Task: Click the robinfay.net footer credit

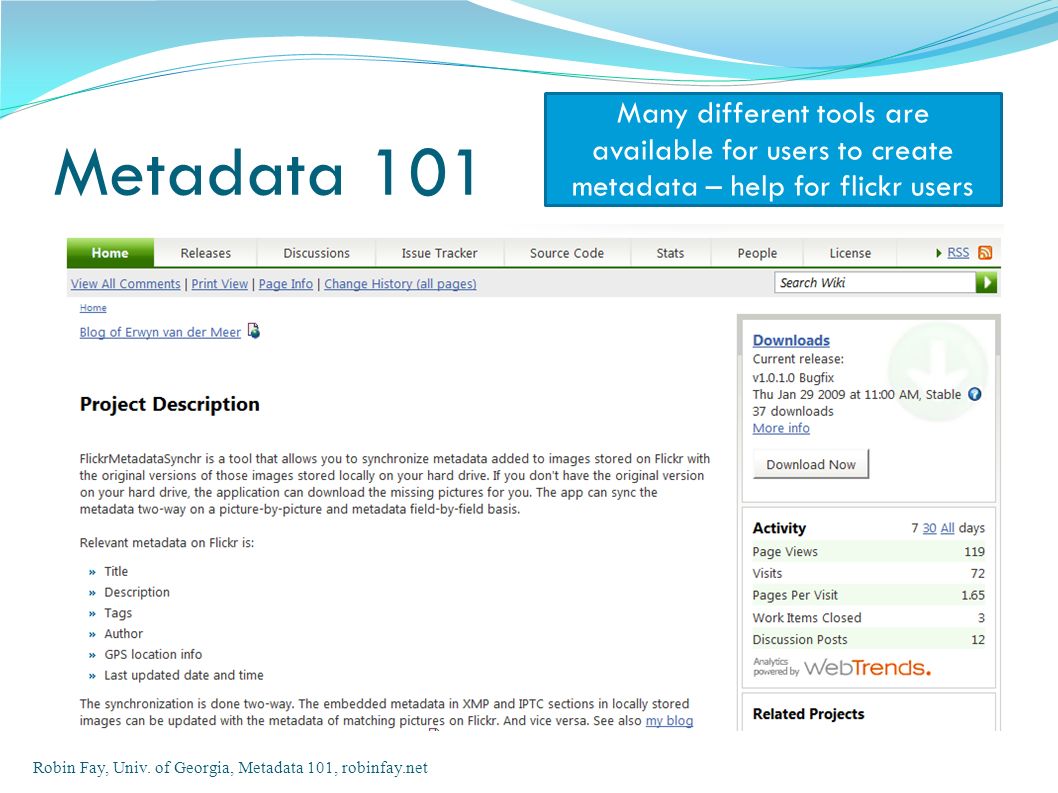Action: pyautogui.click(x=384, y=767)
